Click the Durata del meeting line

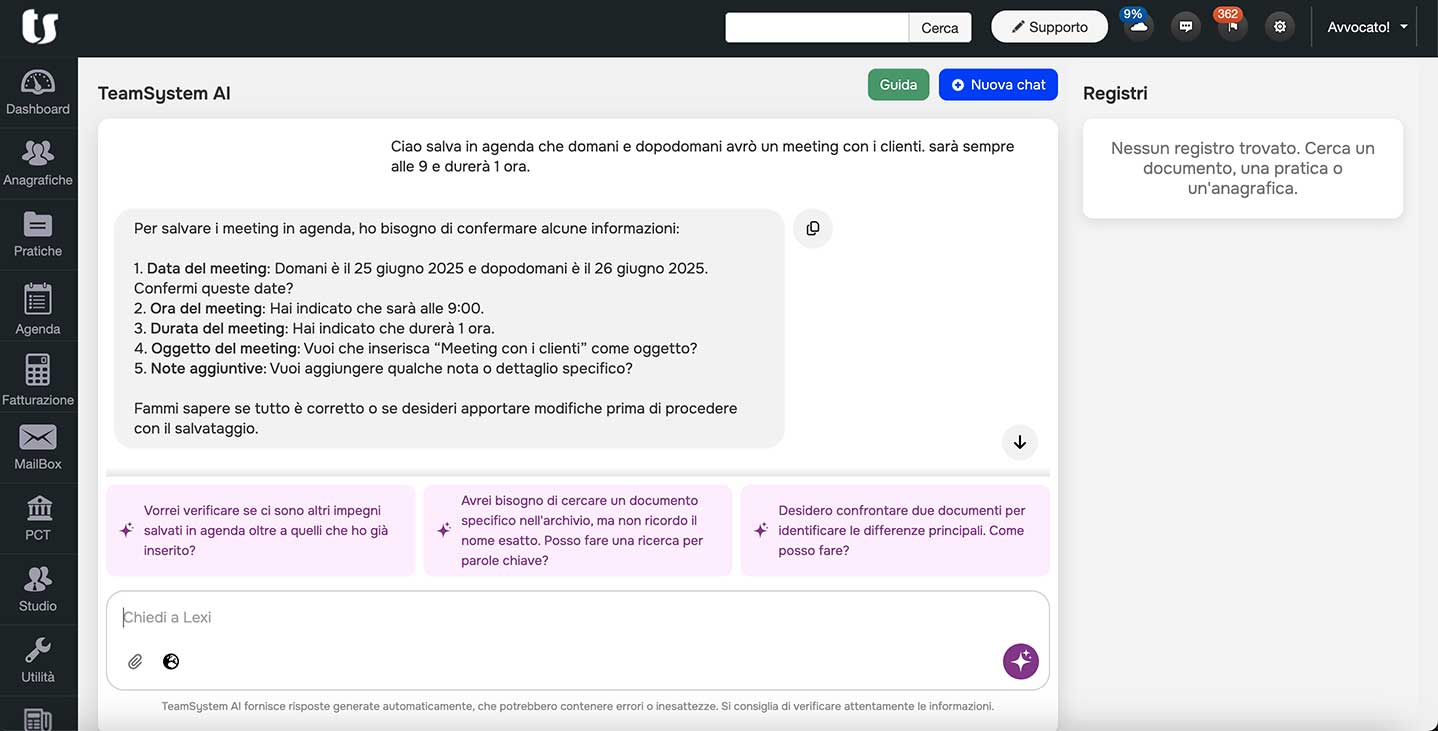[x=314, y=328]
